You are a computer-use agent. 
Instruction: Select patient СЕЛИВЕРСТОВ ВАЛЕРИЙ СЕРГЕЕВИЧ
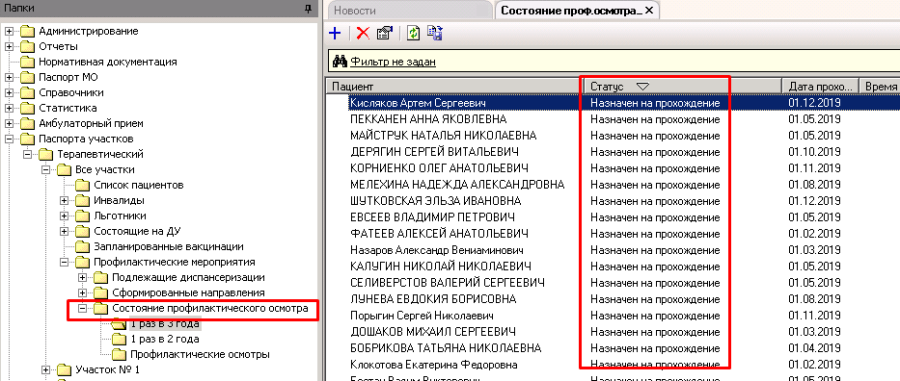pos(447,283)
